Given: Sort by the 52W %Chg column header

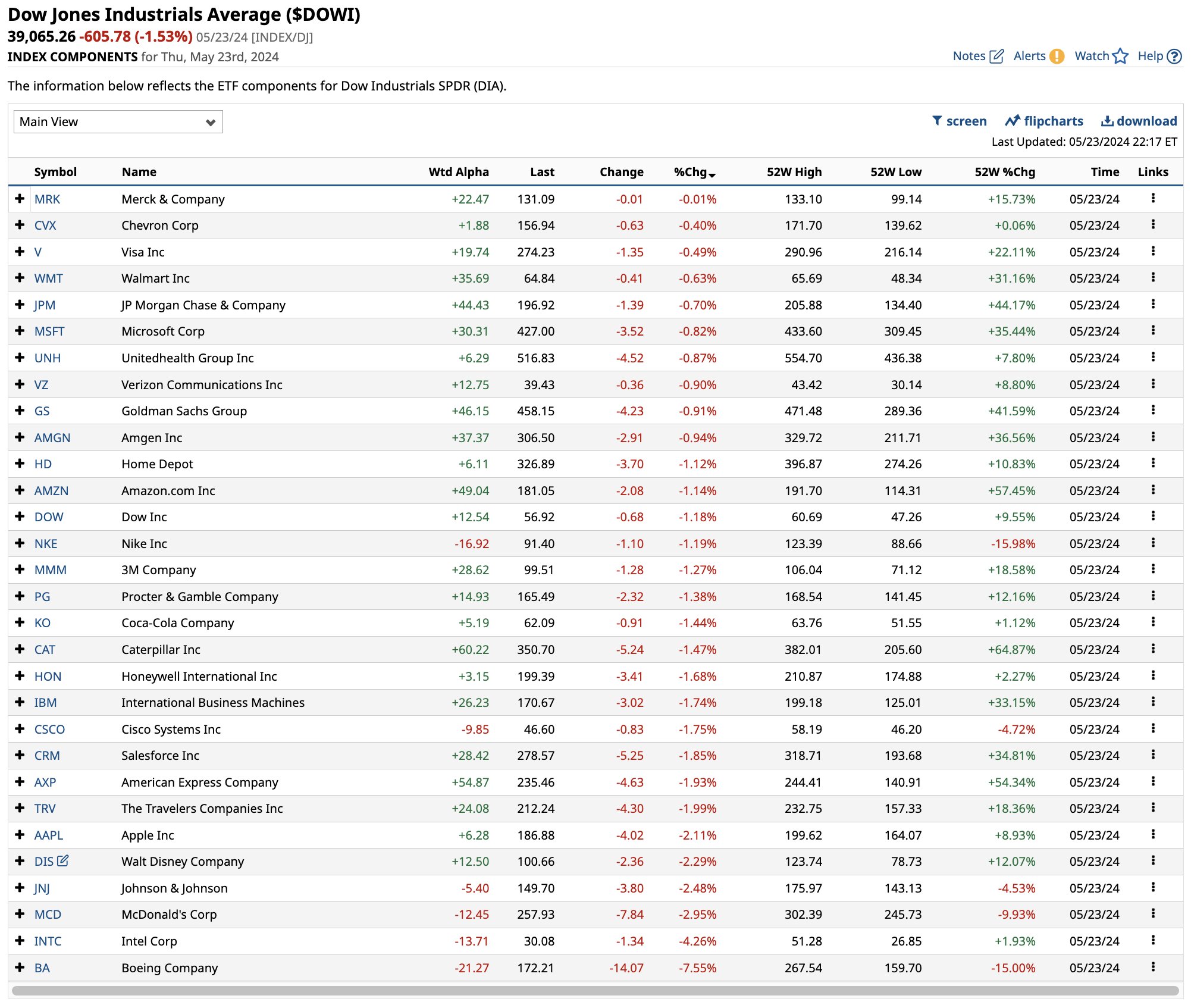Looking at the screenshot, I should (1005, 172).
